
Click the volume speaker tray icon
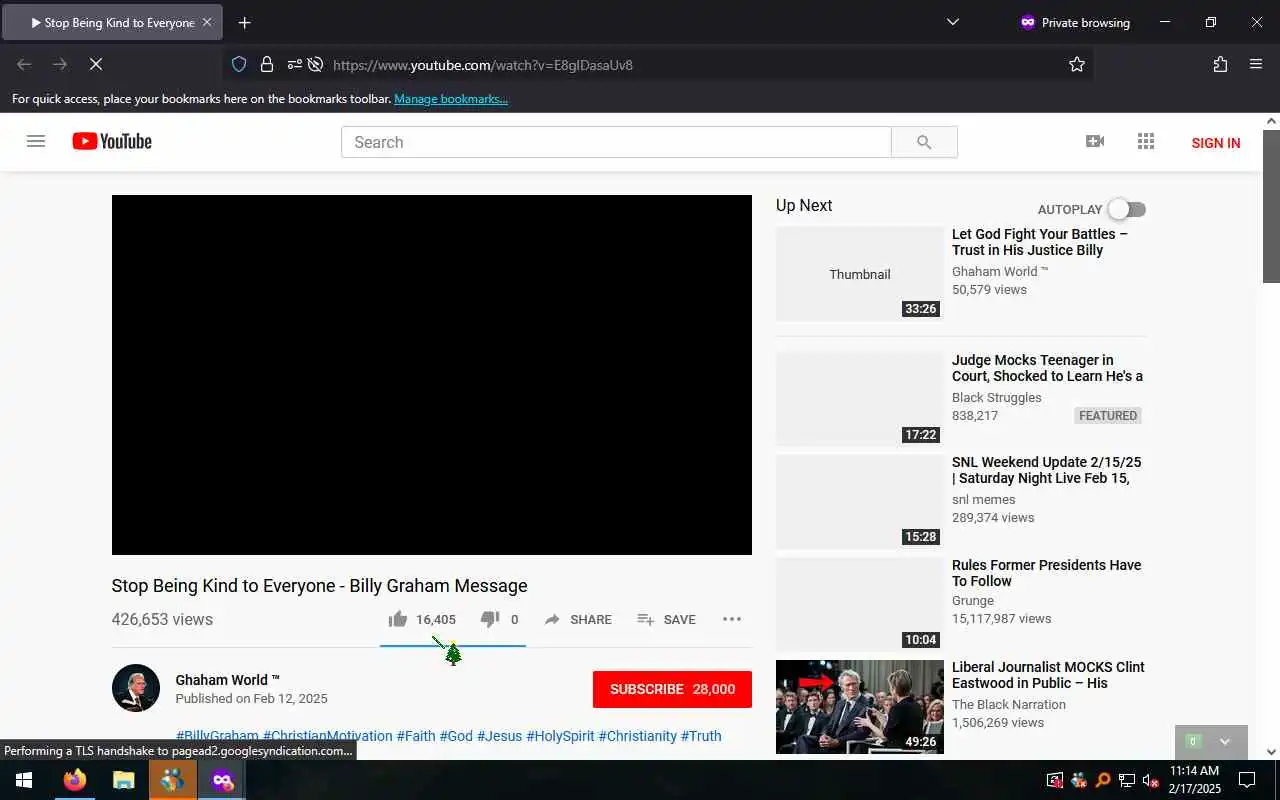point(1151,780)
